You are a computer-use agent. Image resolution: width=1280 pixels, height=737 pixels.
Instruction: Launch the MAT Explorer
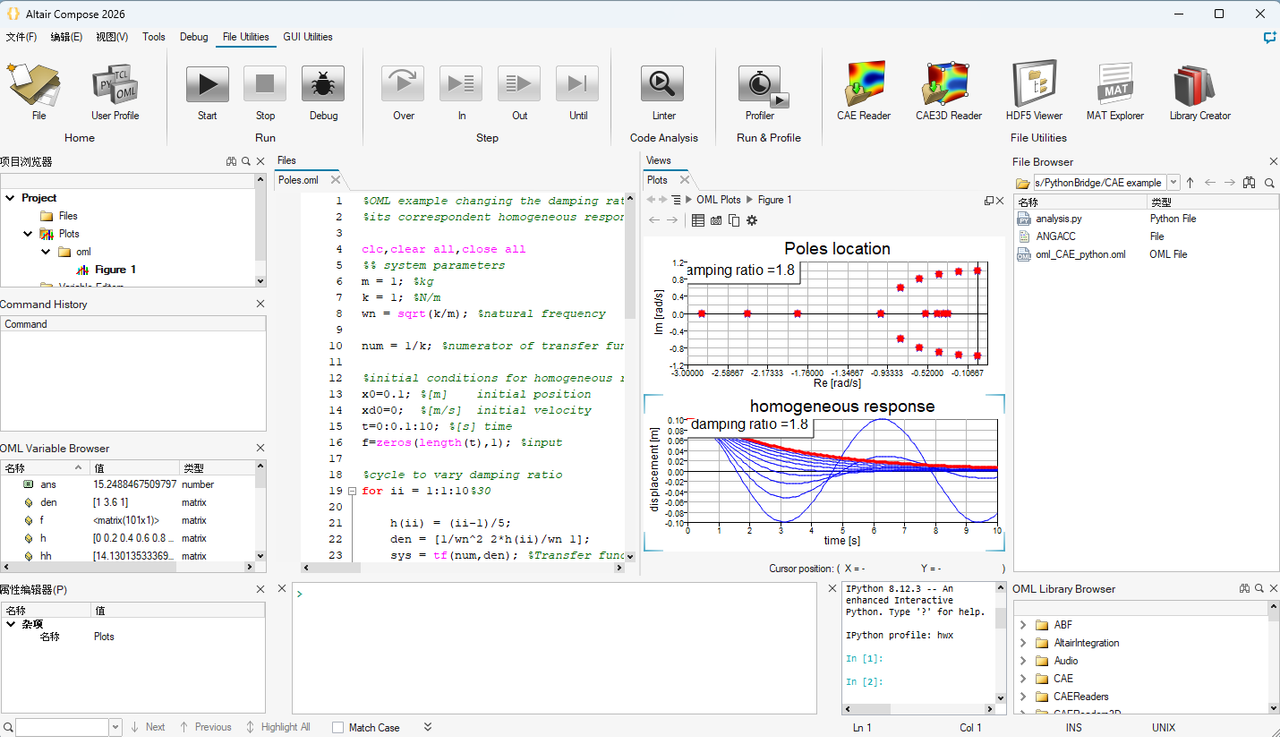coord(1115,84)
